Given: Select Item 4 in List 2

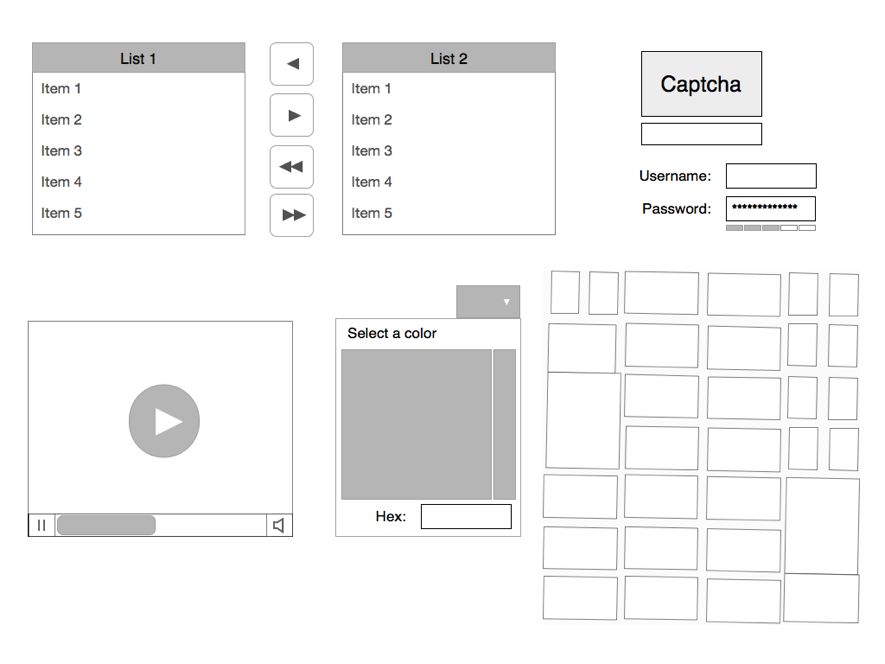Looking at the screenshot, I should (x=449, y=182).
